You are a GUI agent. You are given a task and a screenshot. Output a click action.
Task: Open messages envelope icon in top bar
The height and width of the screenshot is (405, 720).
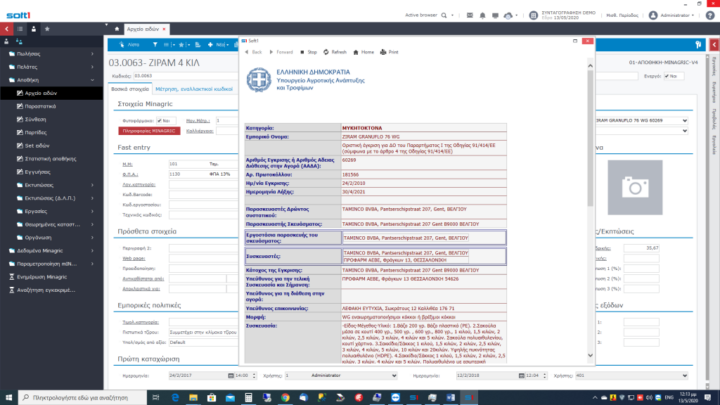click(470, 15)
